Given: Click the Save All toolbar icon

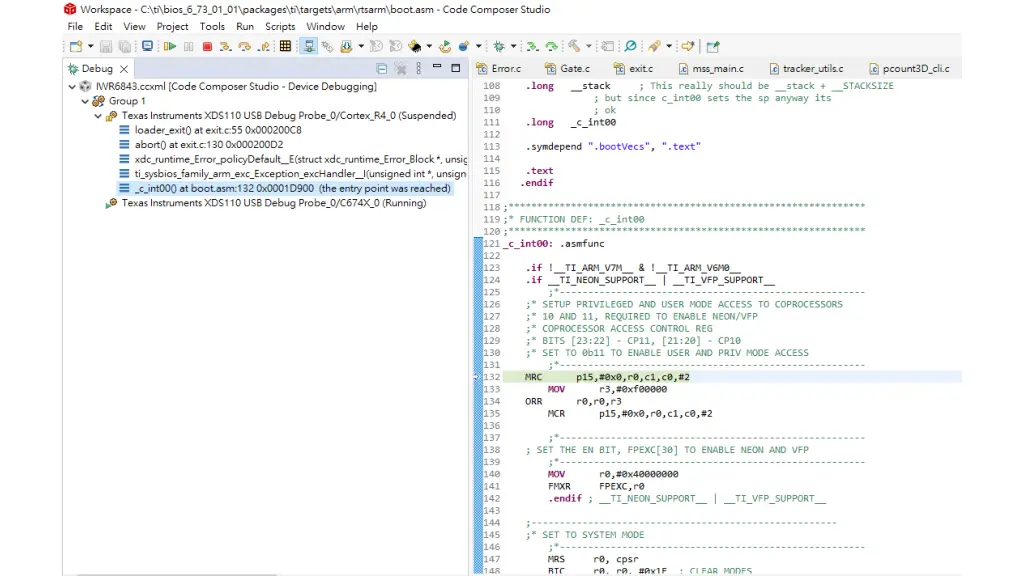Looking at the screenshot, I should (125, 46).
